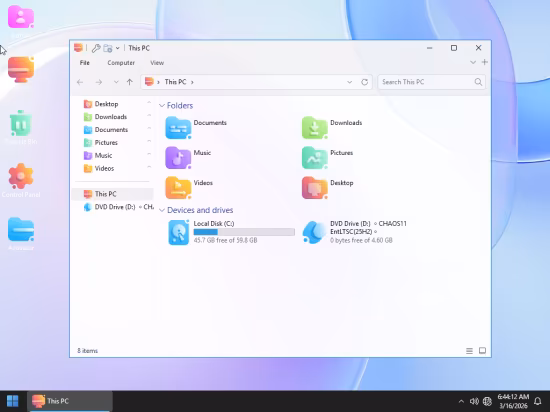Click the chevron after This PC in address bar
The image size is (550, 412).
[x=192, y=82]
